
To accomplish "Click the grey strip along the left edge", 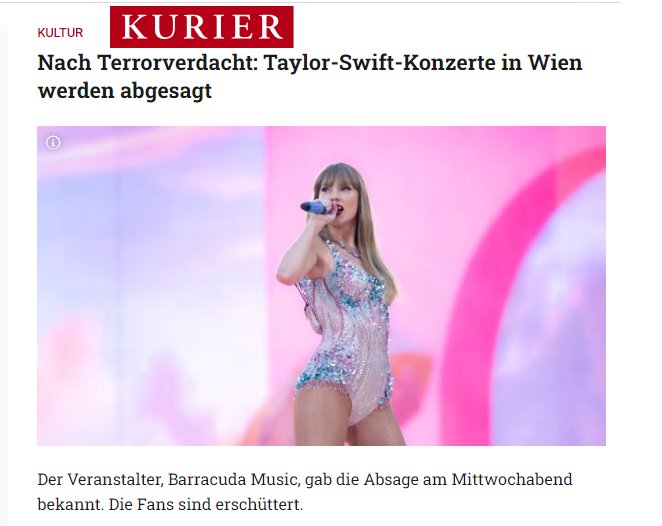I will [x=4, y=275].
